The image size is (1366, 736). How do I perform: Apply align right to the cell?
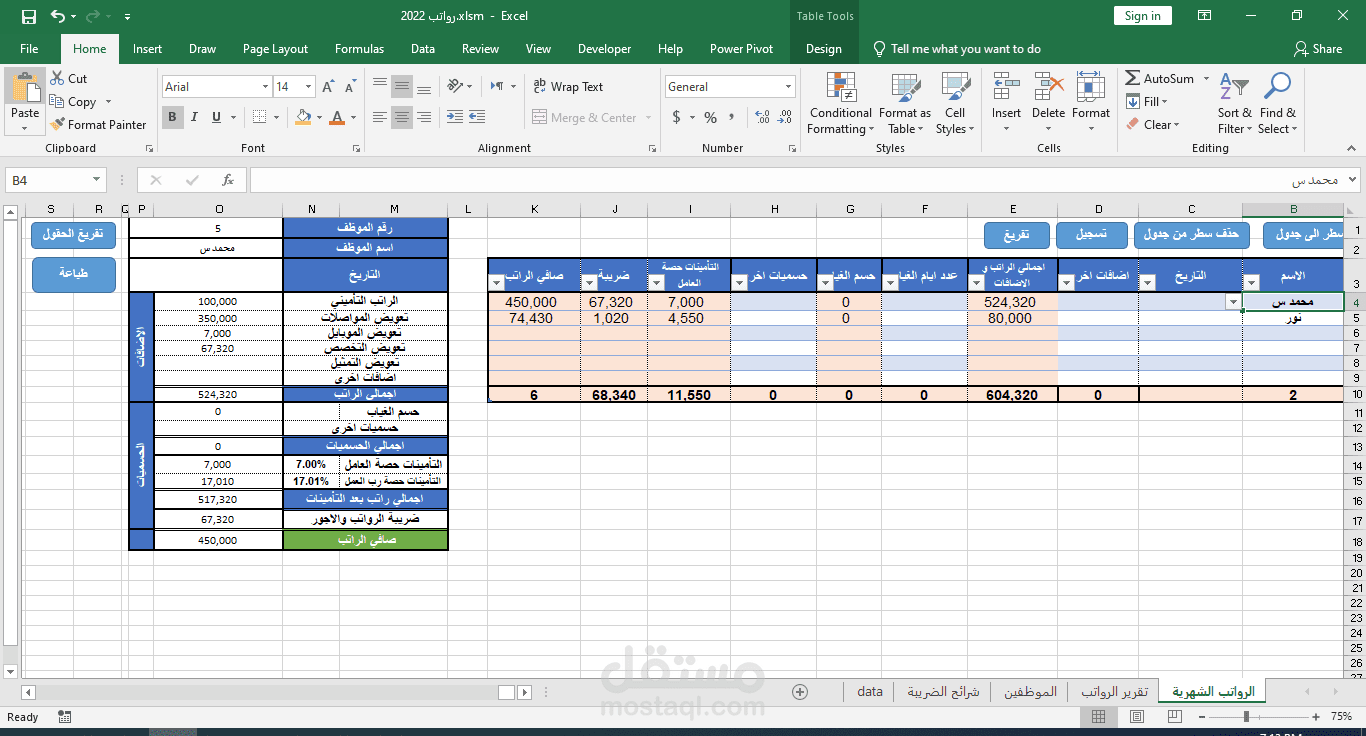pos(425,117)
